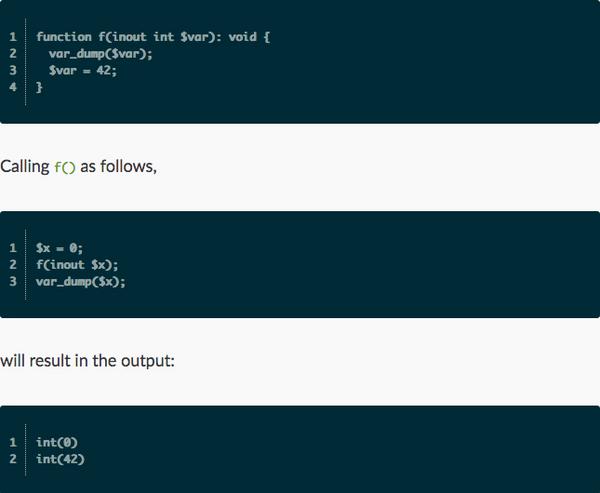Click the var_dump($x); code line

tap(81, 282)
